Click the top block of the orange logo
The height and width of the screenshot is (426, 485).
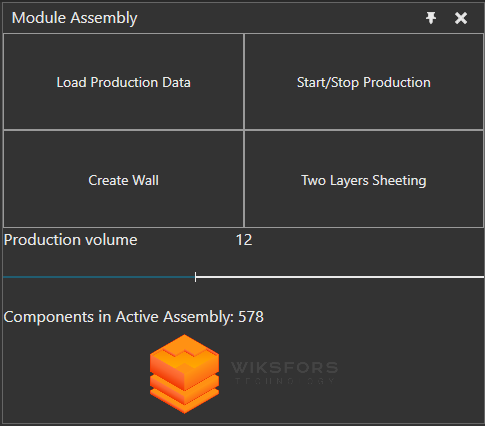coord(184,360)
